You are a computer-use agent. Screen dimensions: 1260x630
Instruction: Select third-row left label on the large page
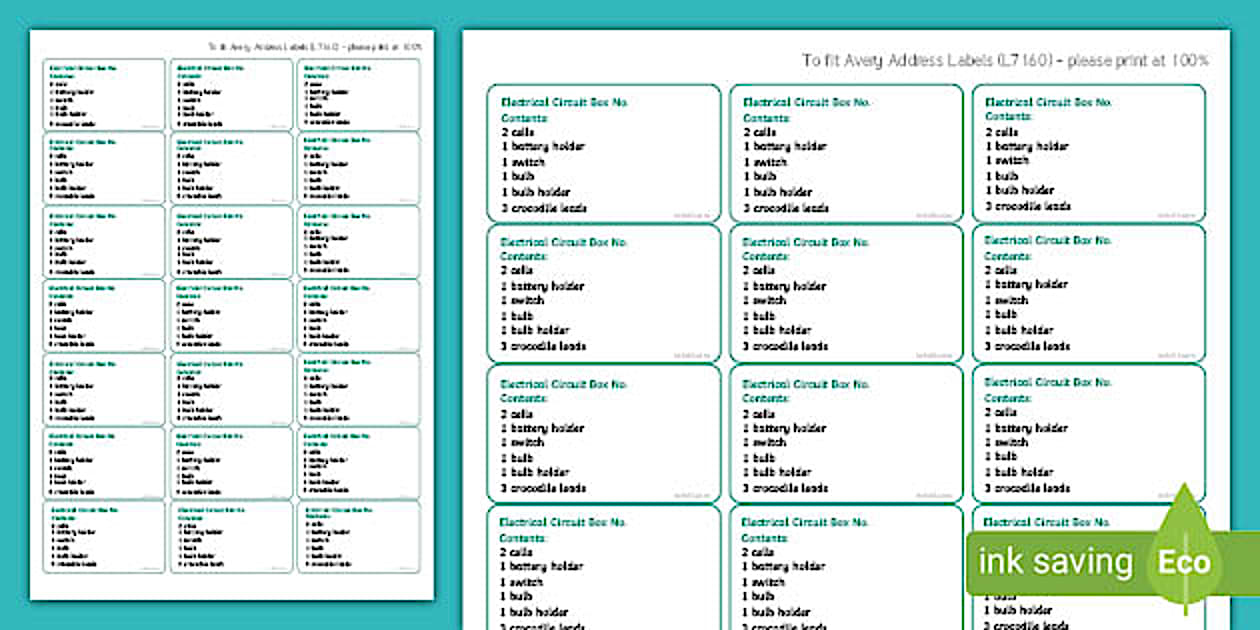pyautogui.click(x=603, y=433)
